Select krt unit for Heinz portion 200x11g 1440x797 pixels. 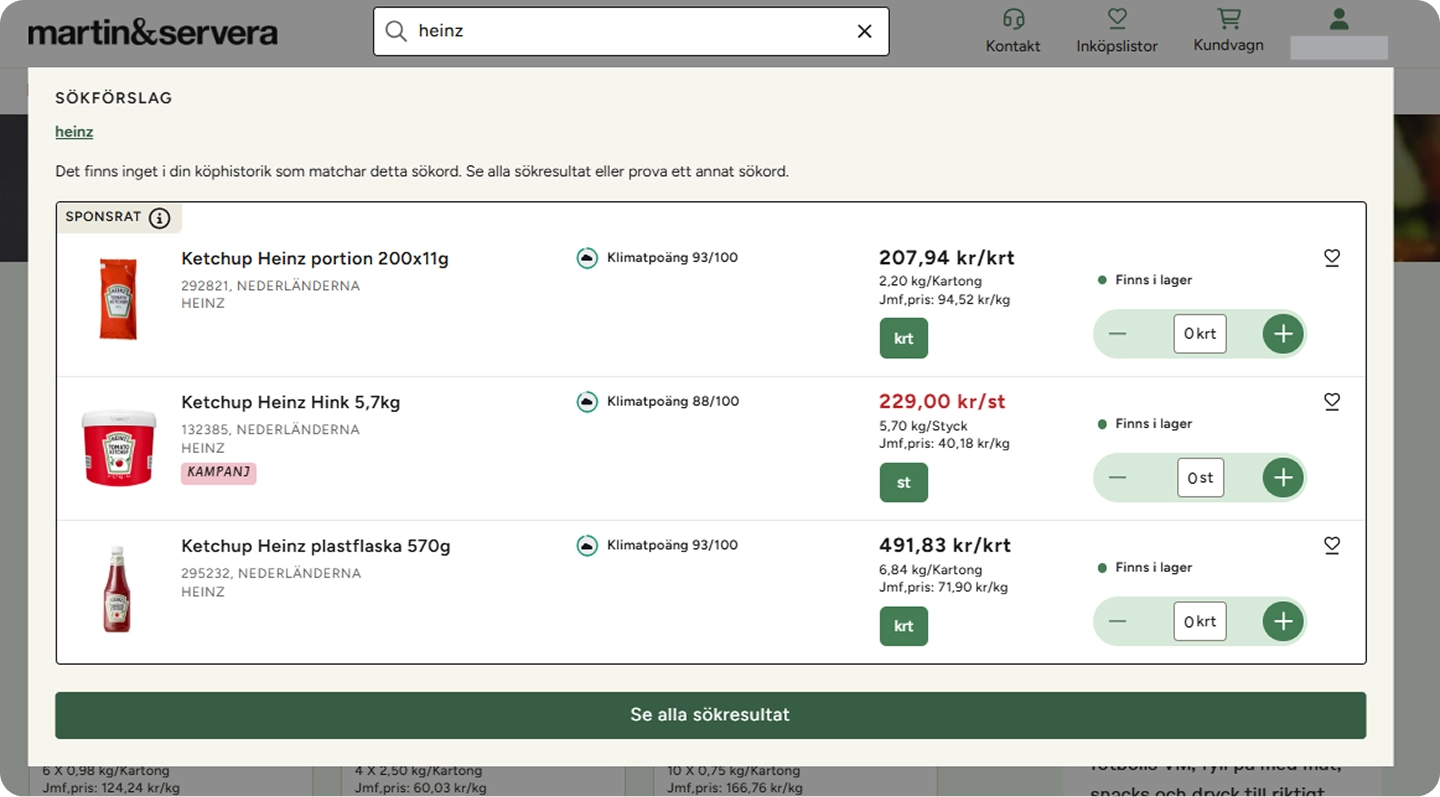pyautogui.click(x=904, y=338)
